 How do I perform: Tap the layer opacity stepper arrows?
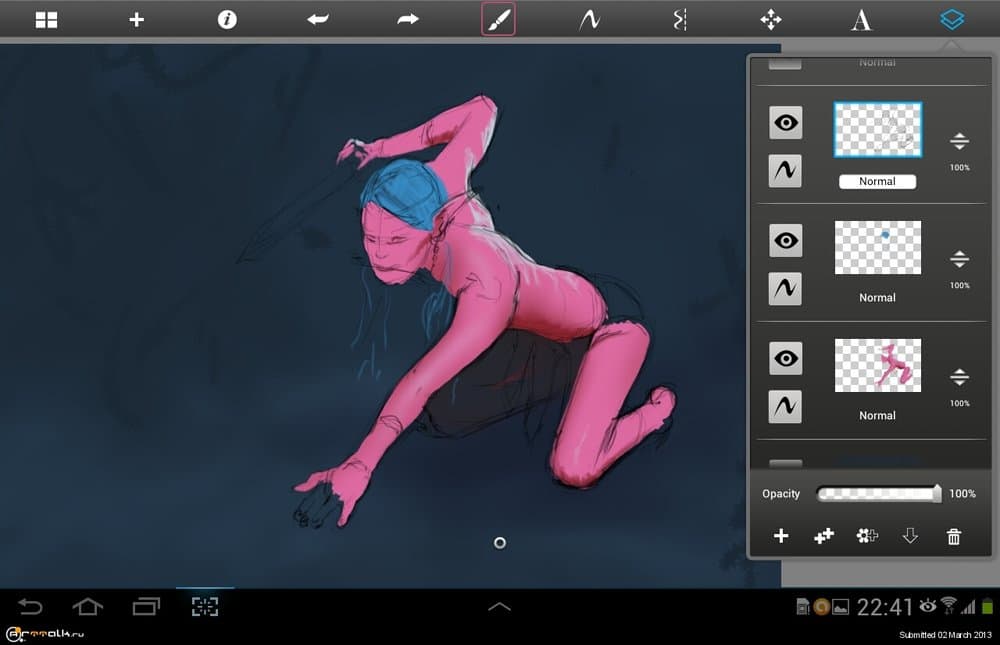[x=959, y=141]
